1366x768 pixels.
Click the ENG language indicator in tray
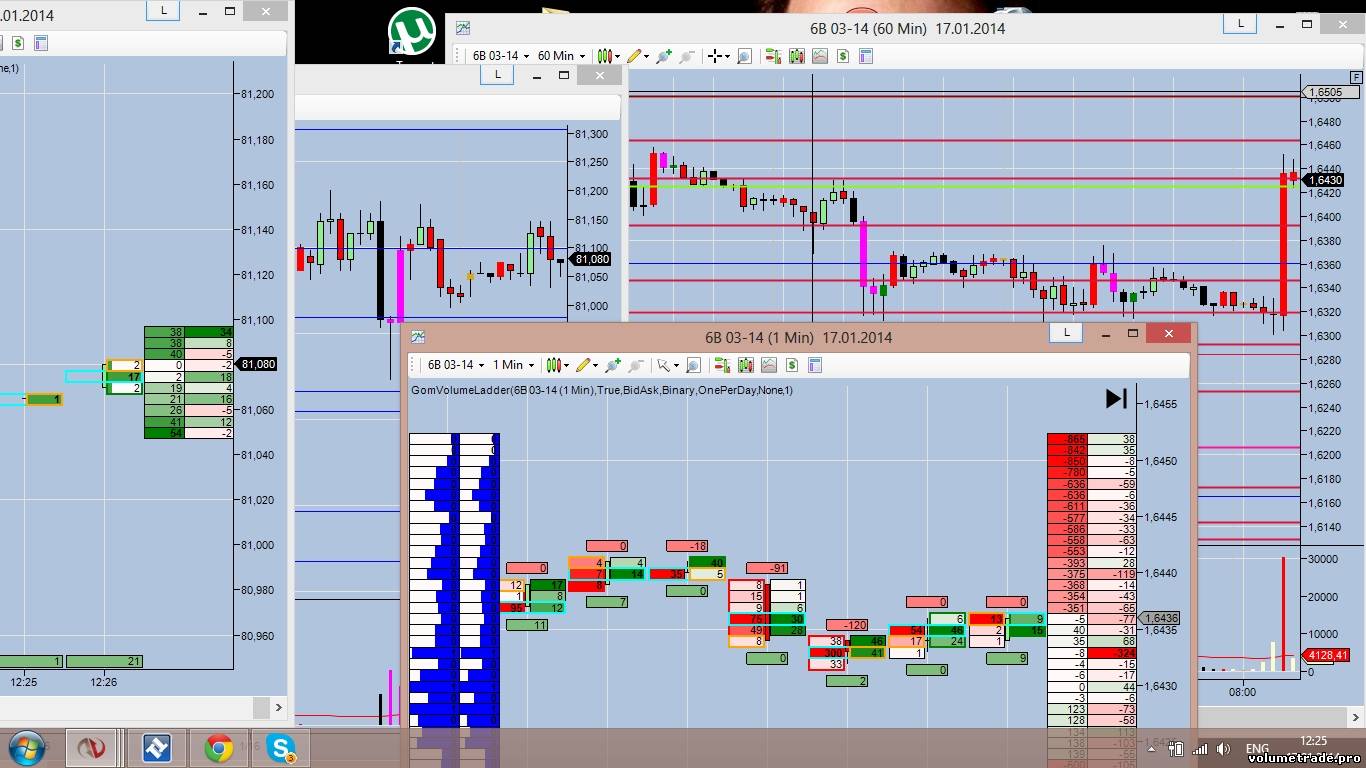(1257, 748)
